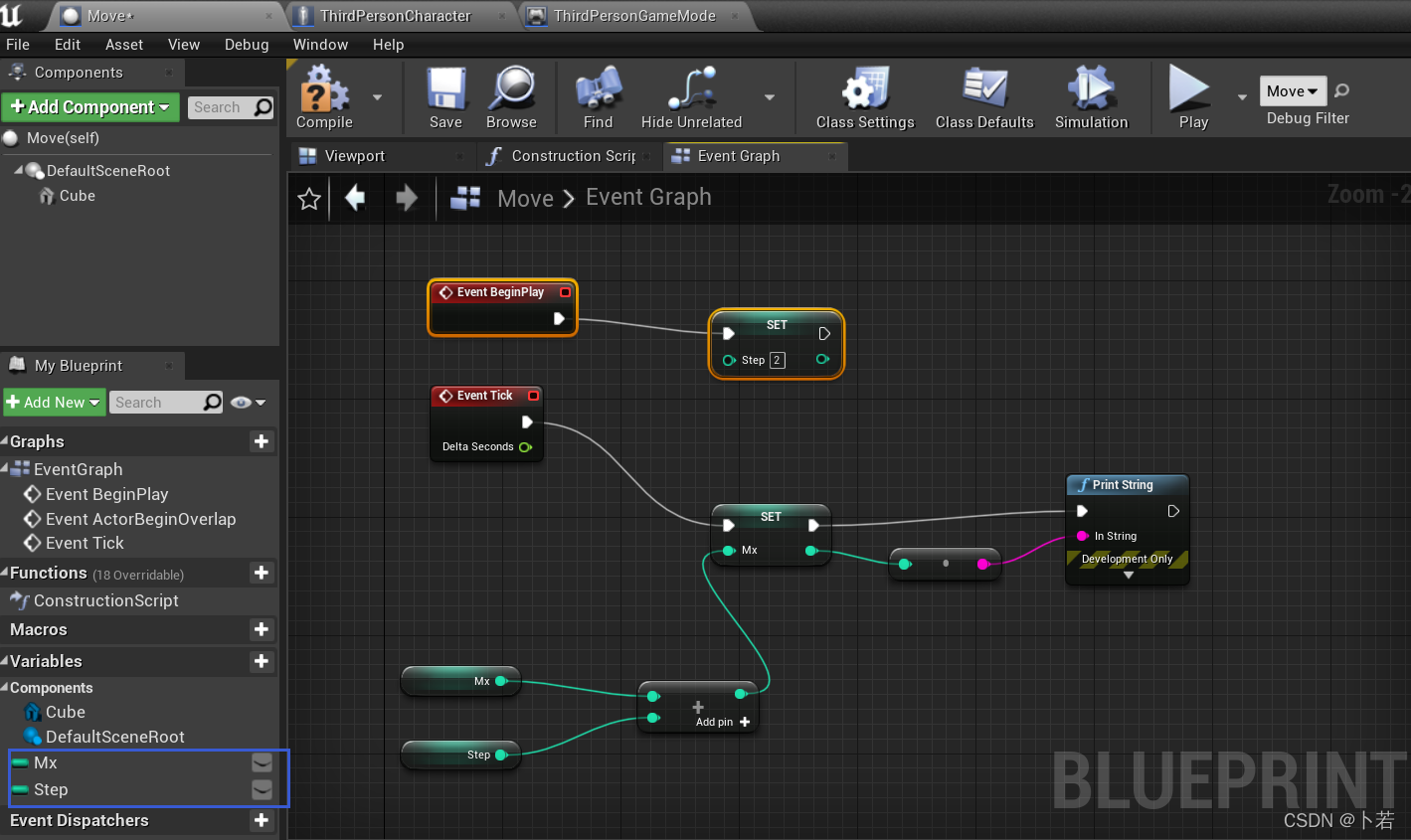The width and height of the screenshot is (1411, 840).
Task: Open the View menu
Action: pyautogui.click(x=184, y=45)
